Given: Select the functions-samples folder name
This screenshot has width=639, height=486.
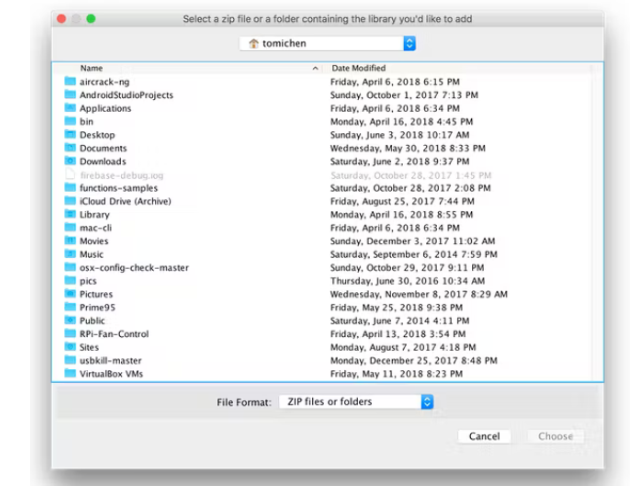Looking at the screenshot, I should pos(119,188).
